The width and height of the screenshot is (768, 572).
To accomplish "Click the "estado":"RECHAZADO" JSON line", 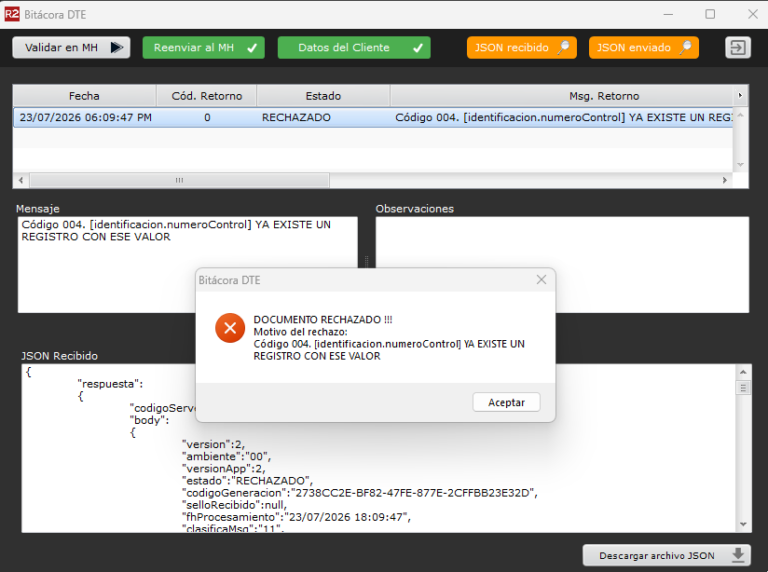I will click(247, 481).
